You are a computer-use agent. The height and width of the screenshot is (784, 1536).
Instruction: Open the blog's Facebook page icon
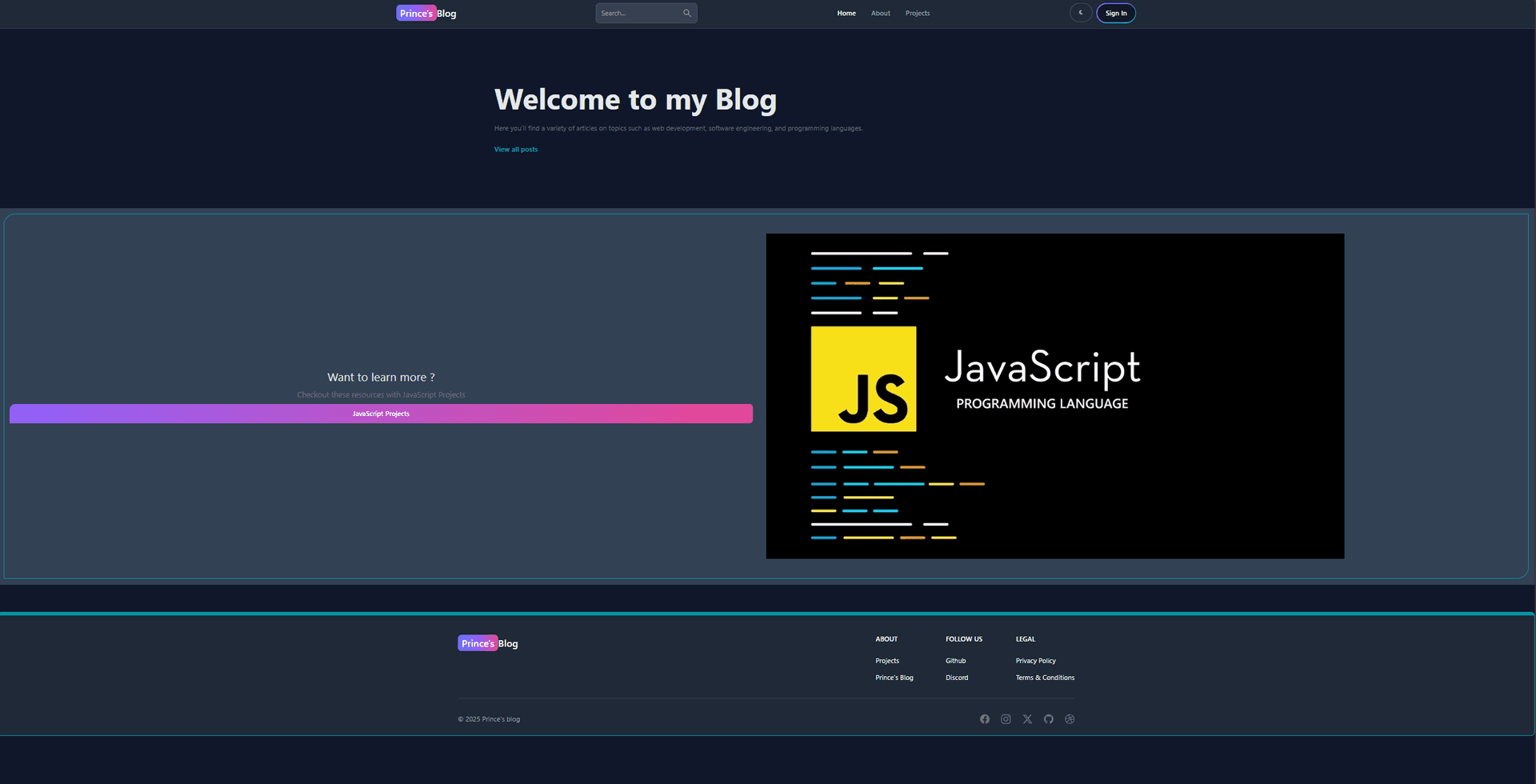(984, 718)
